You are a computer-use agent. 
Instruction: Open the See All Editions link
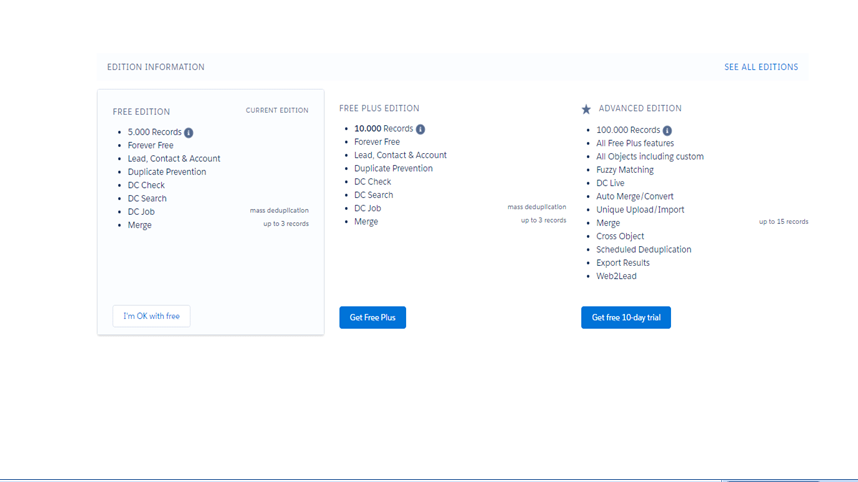pyautogui.click(x=761, y=67)
